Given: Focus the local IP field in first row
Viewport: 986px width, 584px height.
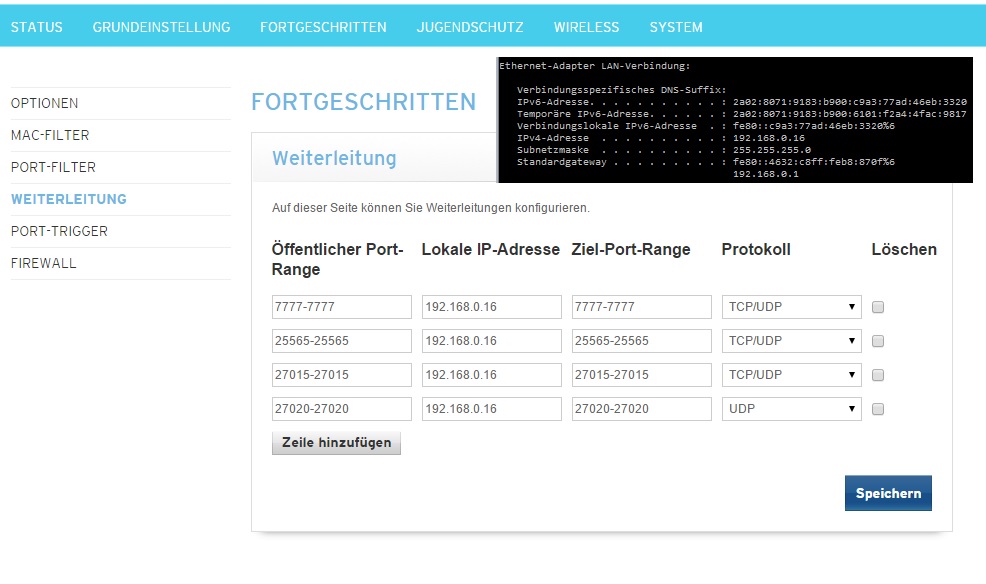Looking at the screenshot, I should (491, 307).
